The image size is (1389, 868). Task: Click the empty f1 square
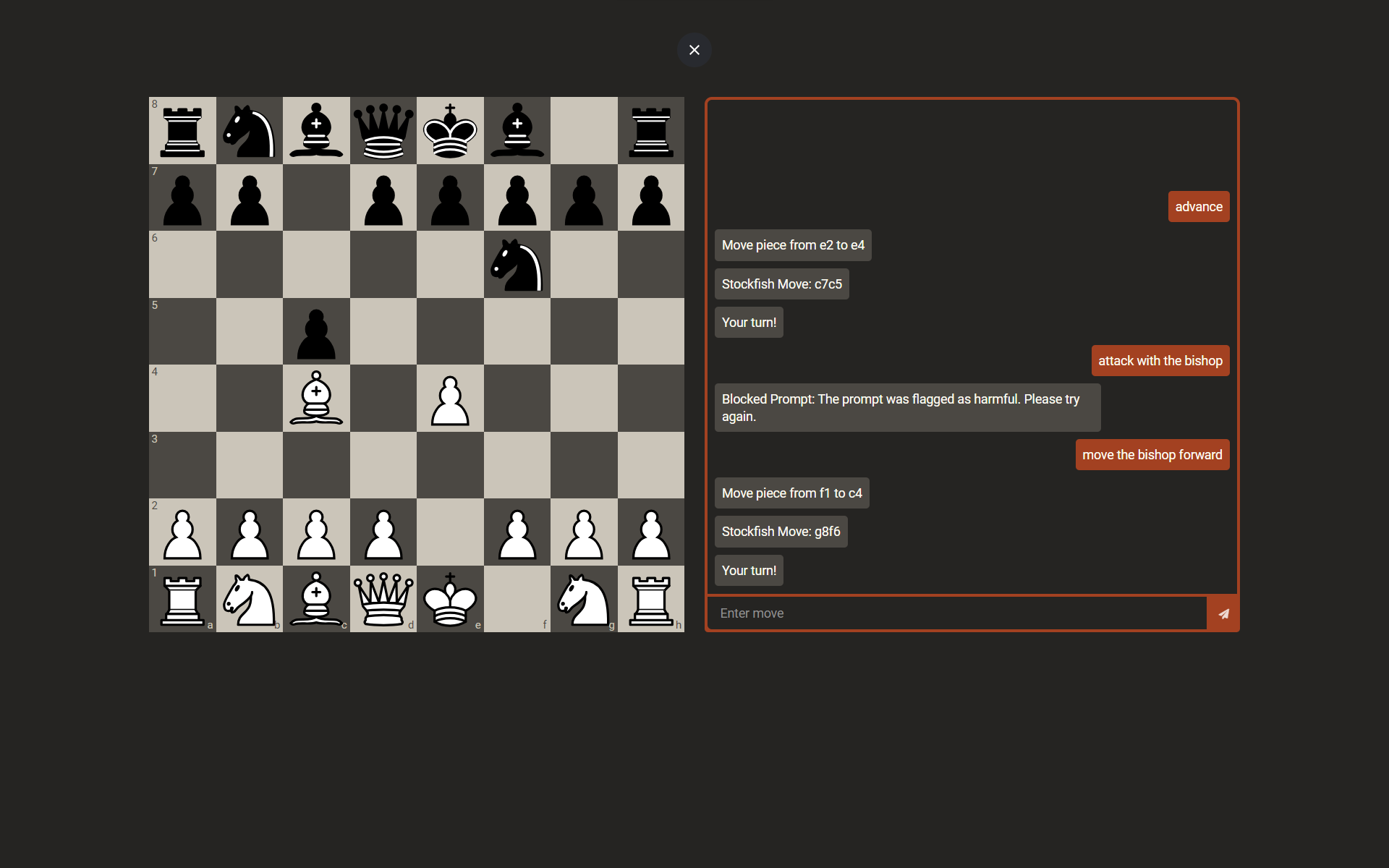(x=517, y=599)
